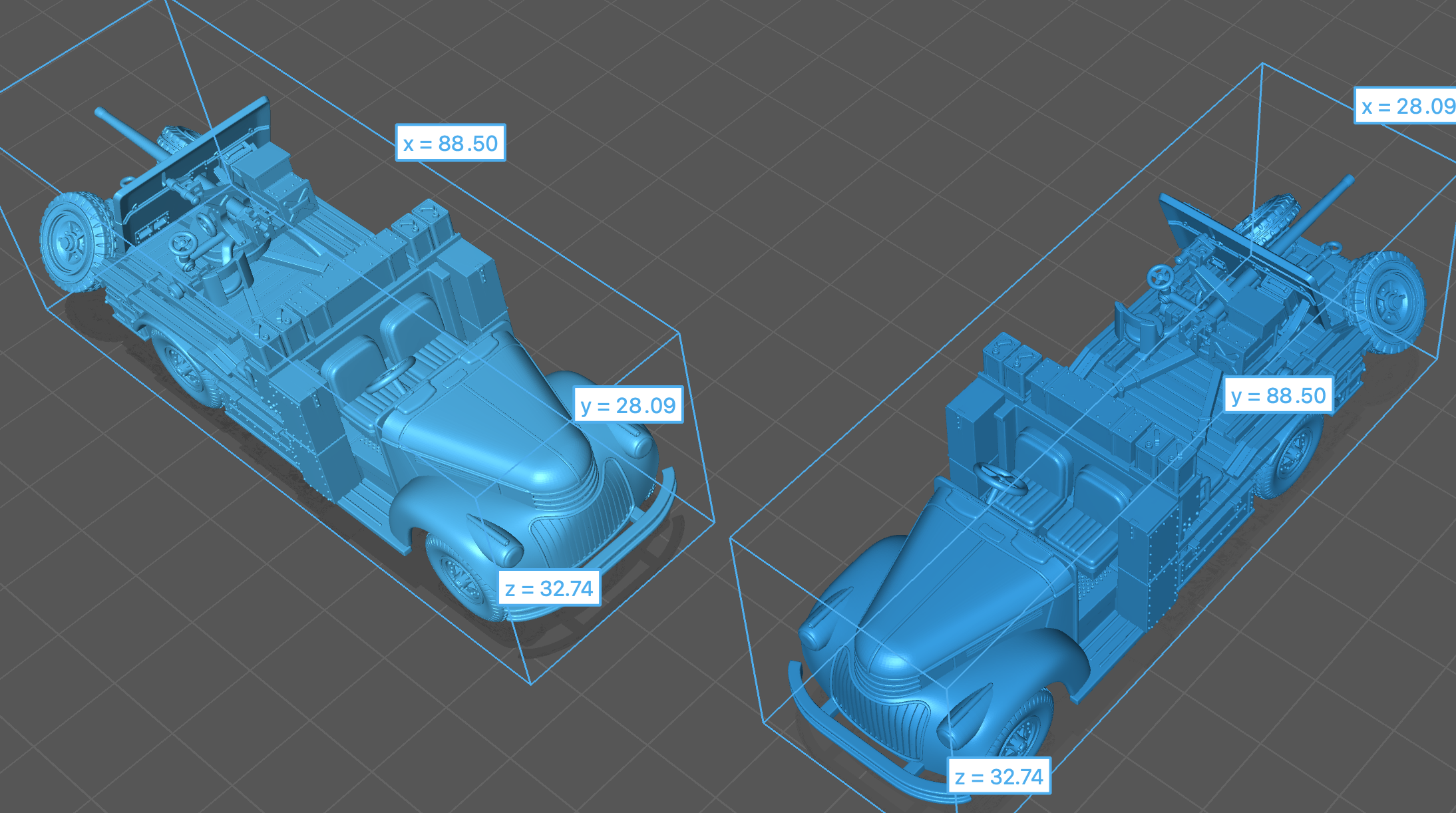
Task: Click the y = 28.09 dimension label
Action: 628,405
